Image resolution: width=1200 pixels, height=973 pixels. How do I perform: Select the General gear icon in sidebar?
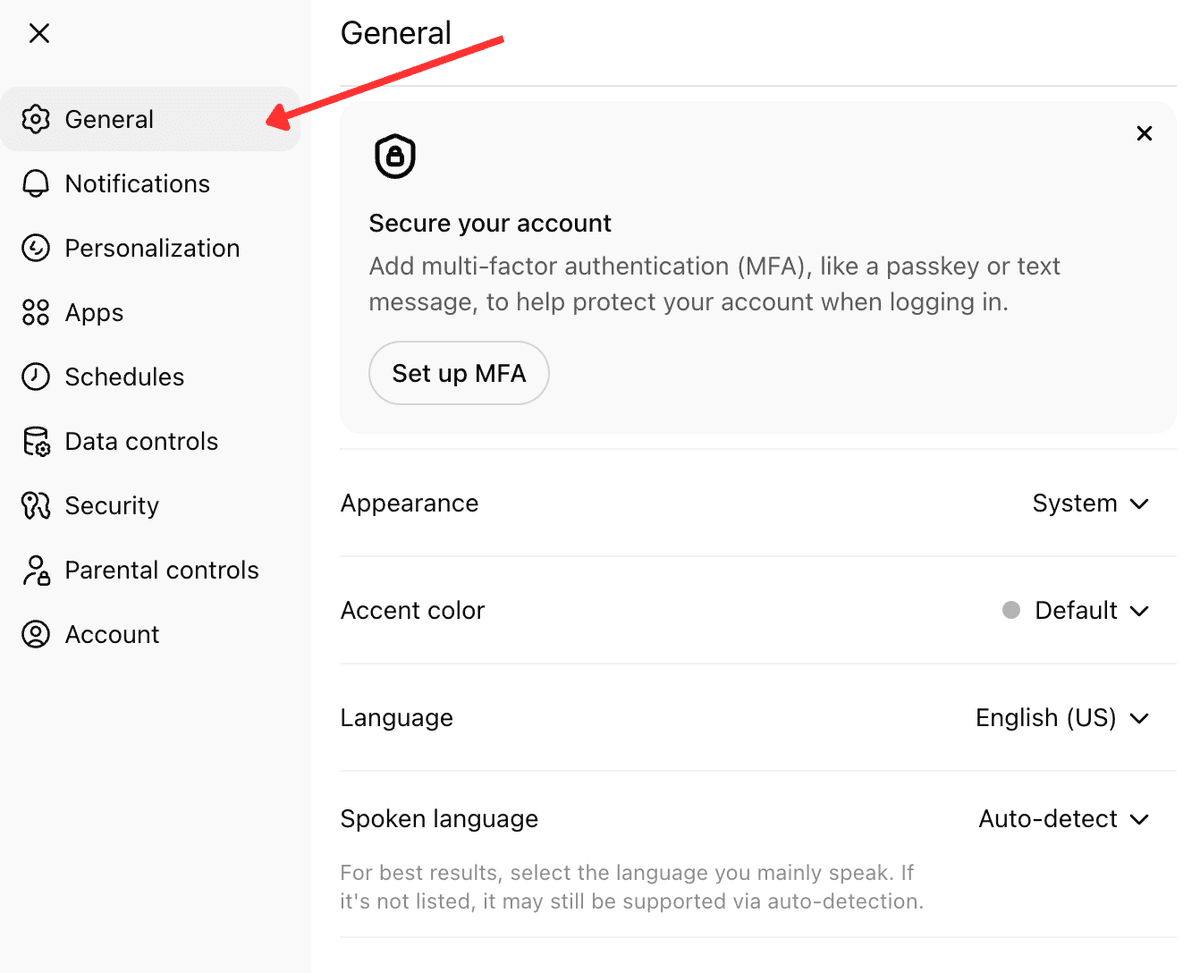coord(36,119)
